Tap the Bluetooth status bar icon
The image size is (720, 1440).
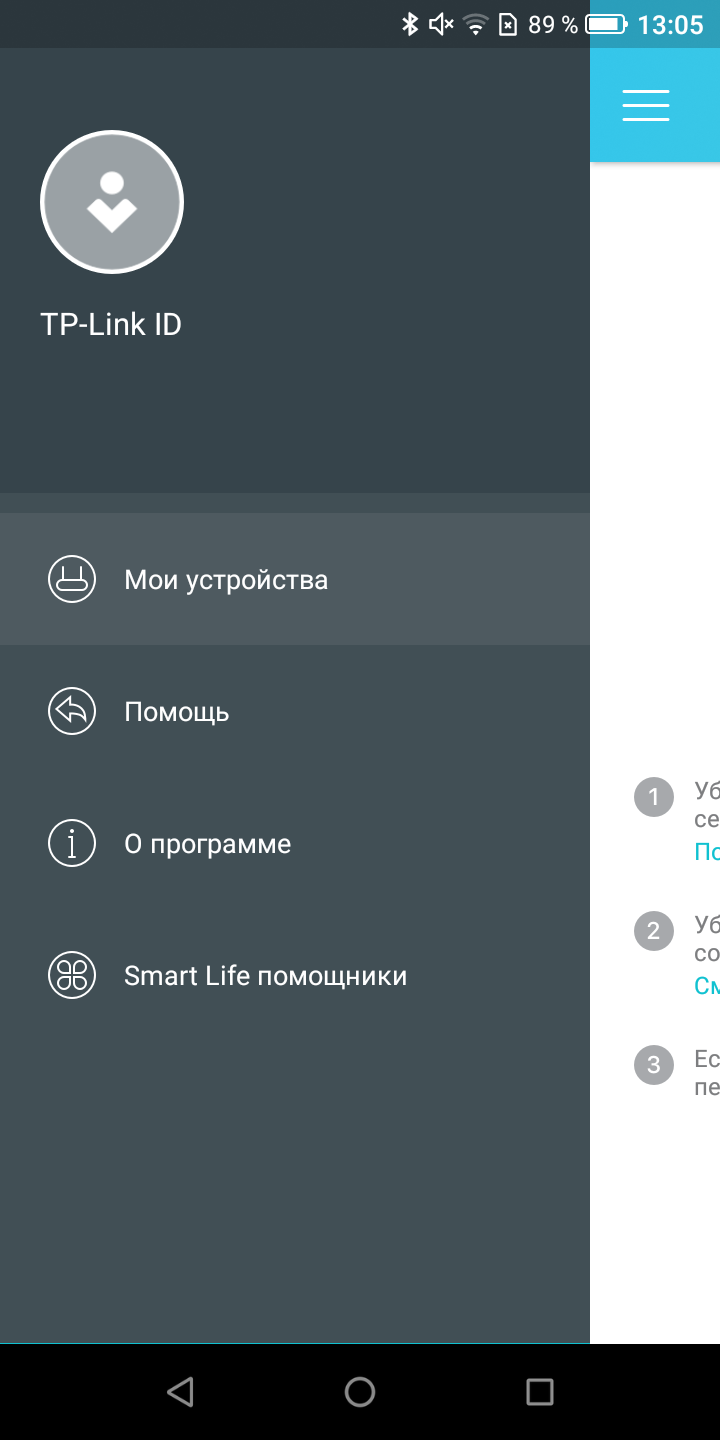coord(409,24)
